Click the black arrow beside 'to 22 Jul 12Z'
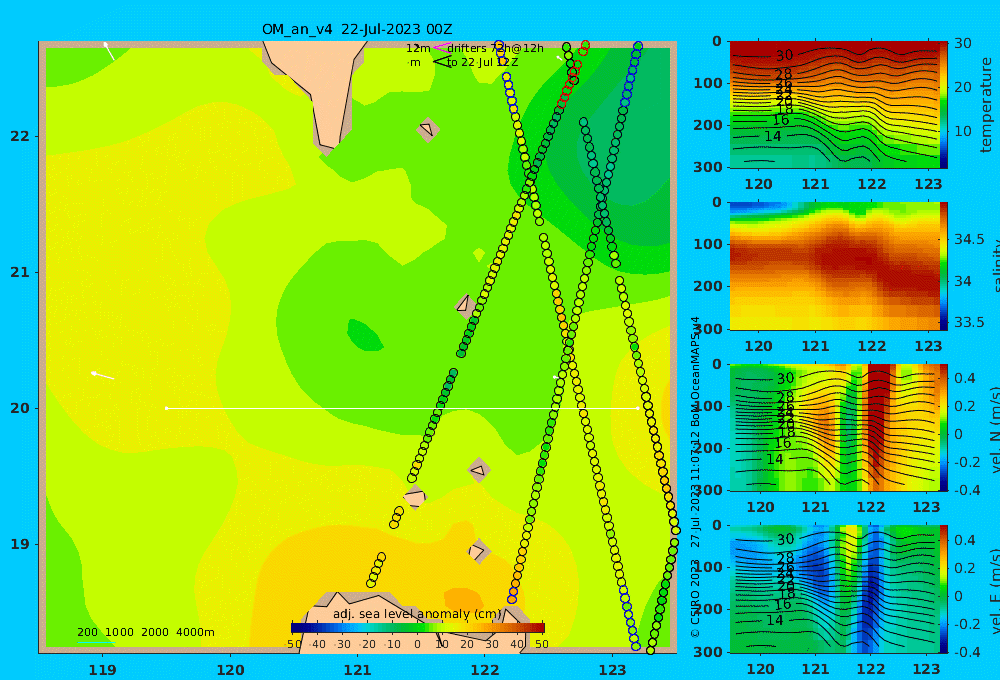 pos(442,62)
